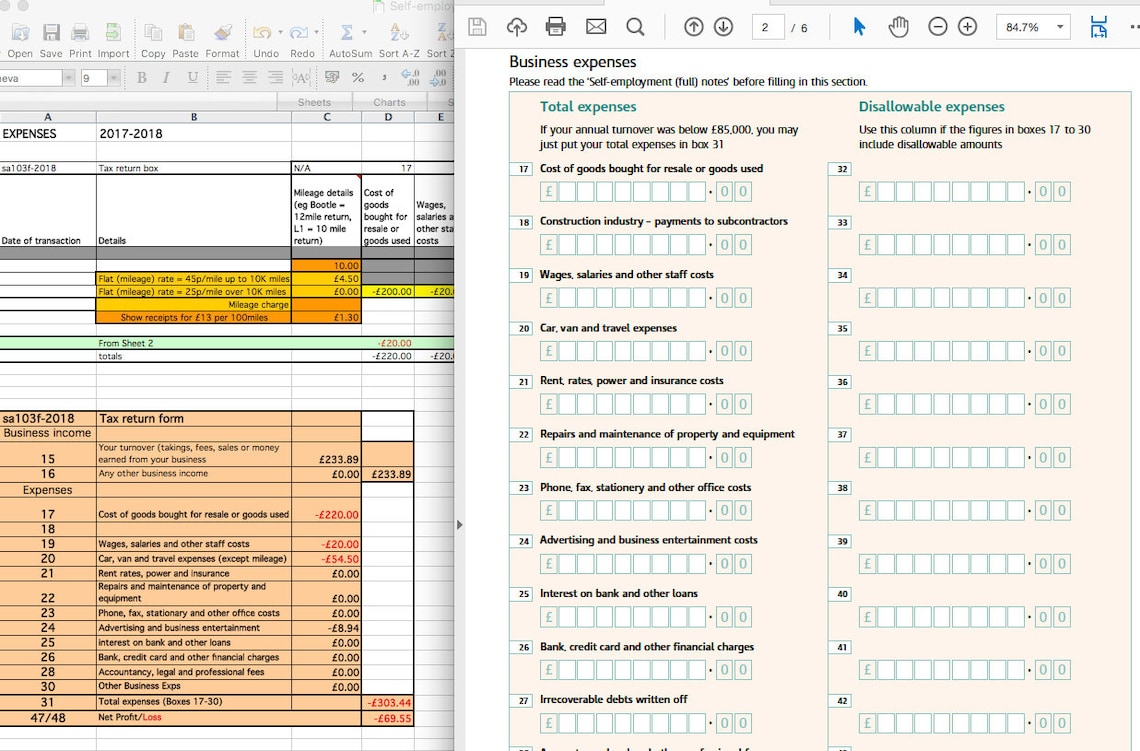Switch to the Selection arrow tool in Acrobat

pyautogui.click(x=857, y=27)
